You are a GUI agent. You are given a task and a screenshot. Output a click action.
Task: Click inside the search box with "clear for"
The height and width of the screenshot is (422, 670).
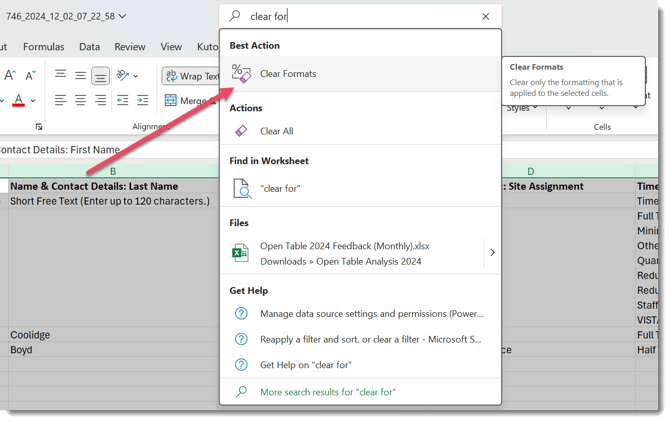[x=360, y=17]
